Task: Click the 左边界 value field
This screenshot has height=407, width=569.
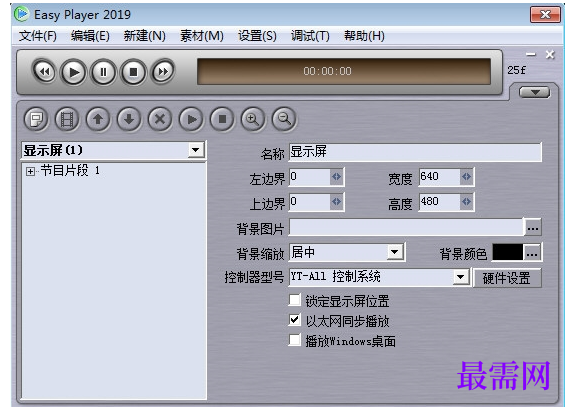Action: coord(310,177)
